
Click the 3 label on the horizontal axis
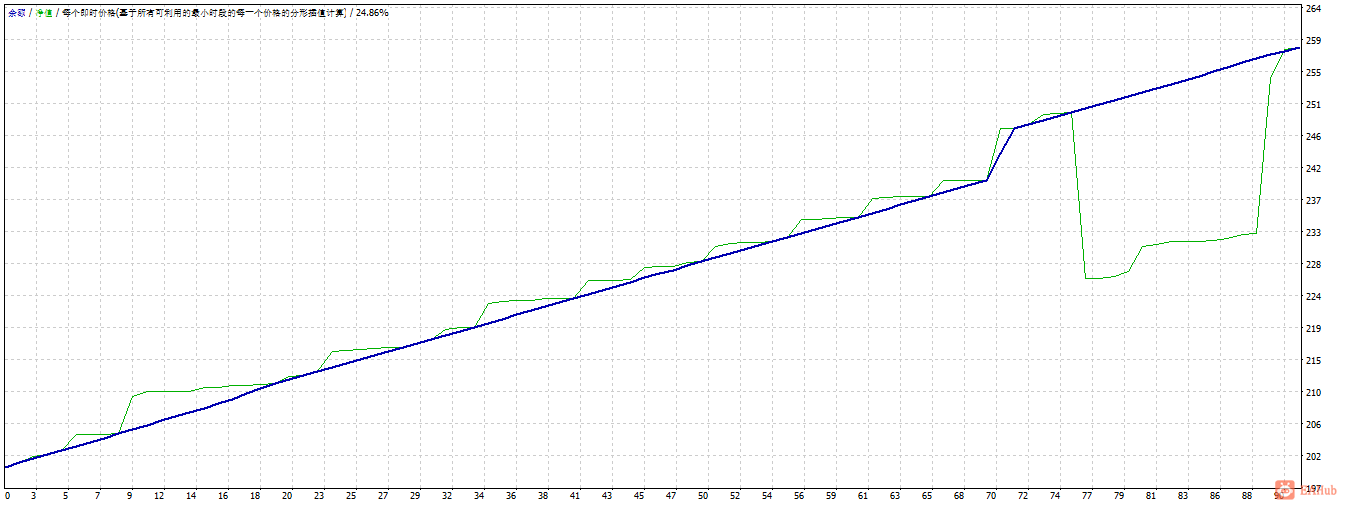pos(35,496)
